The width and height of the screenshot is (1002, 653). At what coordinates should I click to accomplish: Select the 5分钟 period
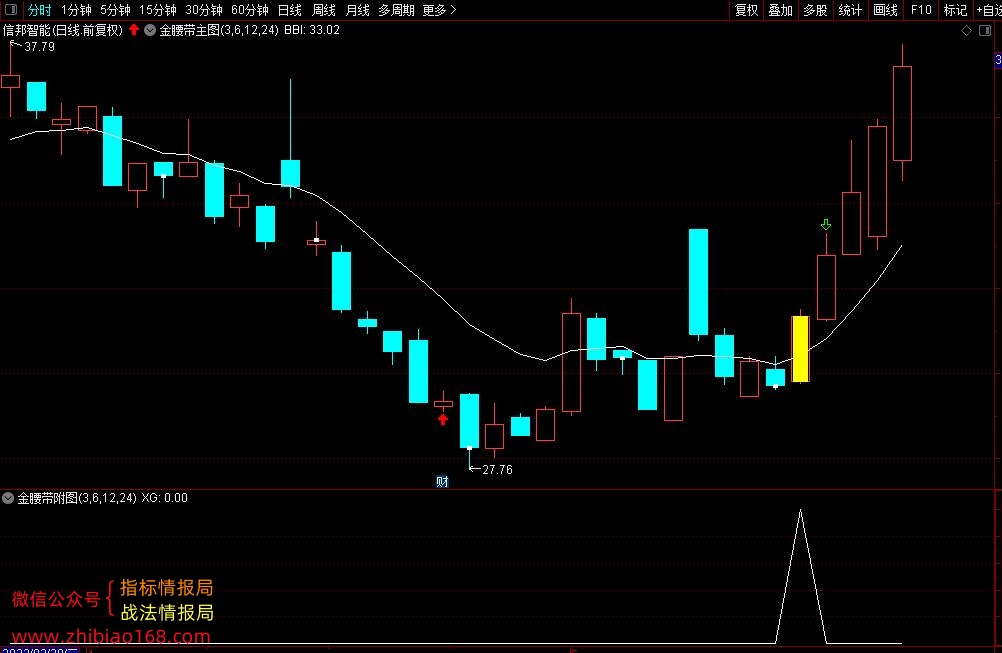coord(115,10)
